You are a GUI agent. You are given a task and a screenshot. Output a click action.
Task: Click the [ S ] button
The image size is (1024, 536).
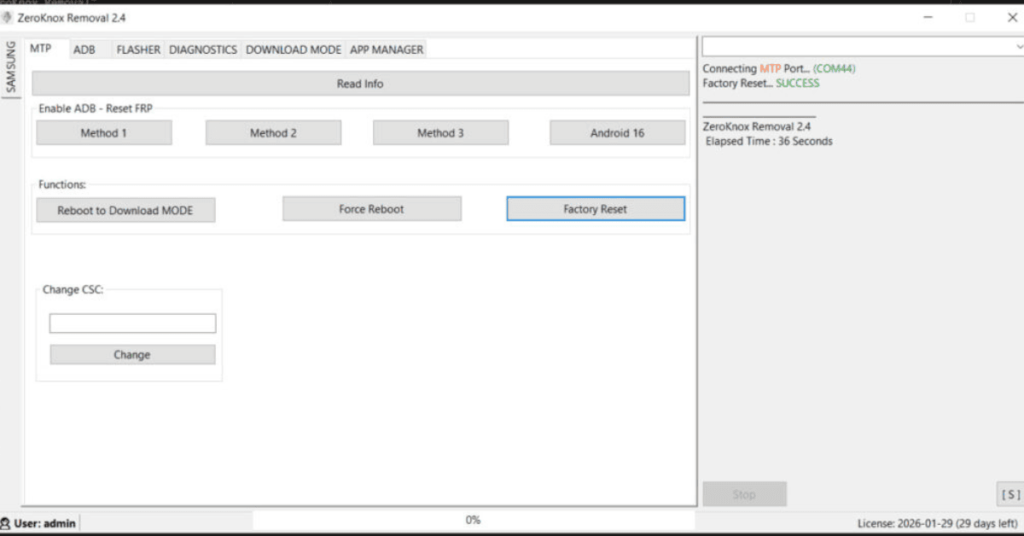[x=1010, y=494]
